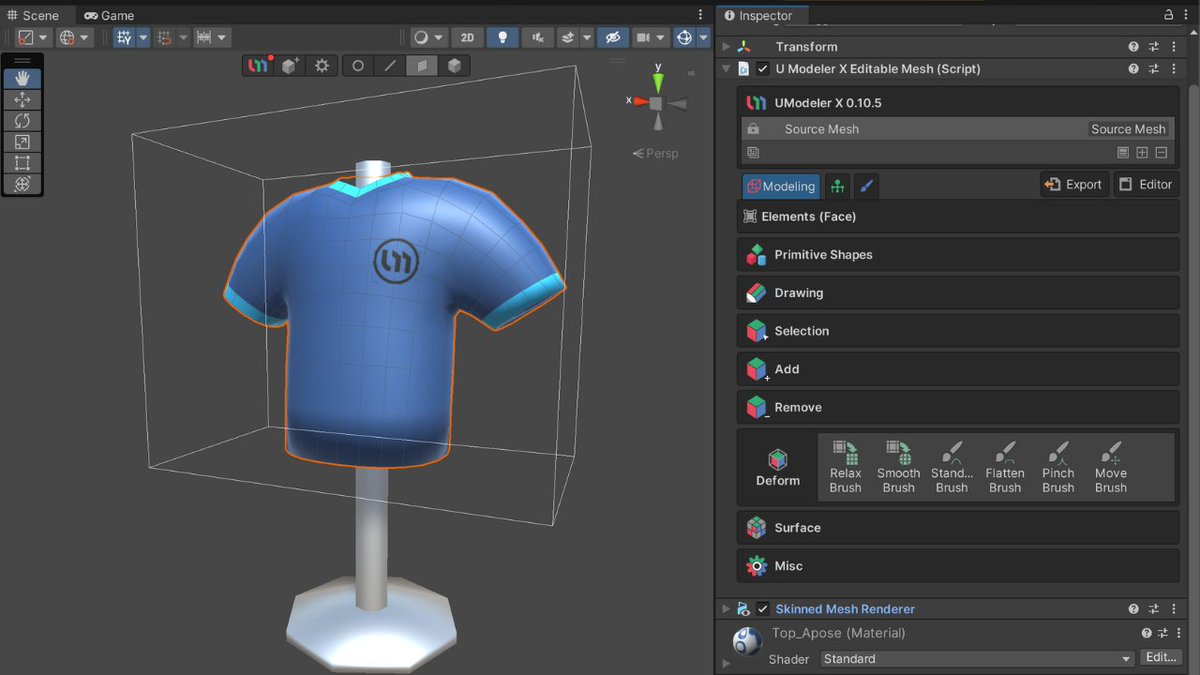Expand the Transform component foldout

[x=727, y=46]
